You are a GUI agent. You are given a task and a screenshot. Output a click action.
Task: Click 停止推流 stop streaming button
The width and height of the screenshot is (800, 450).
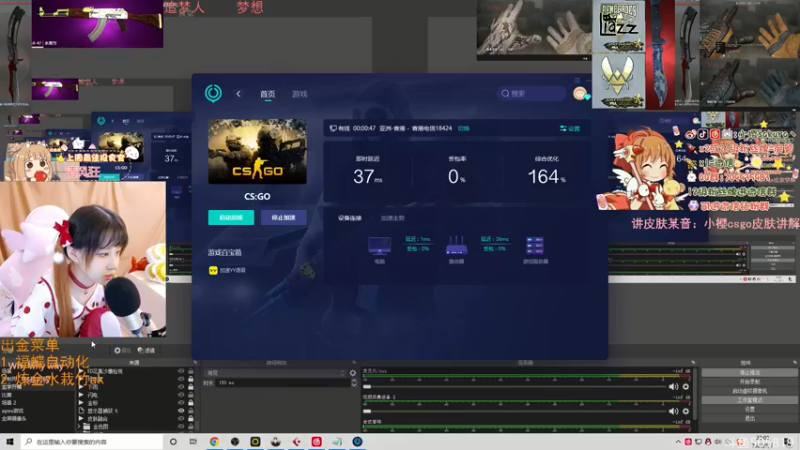[749, 372]
